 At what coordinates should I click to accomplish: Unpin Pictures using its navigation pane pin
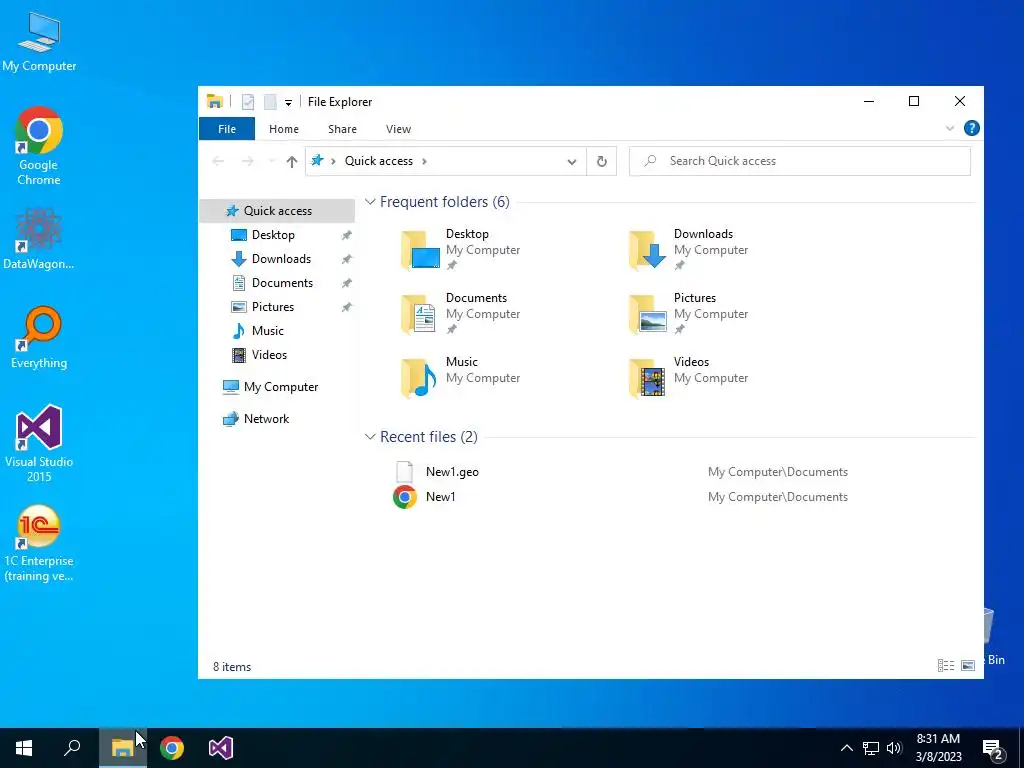pos(346,307)
